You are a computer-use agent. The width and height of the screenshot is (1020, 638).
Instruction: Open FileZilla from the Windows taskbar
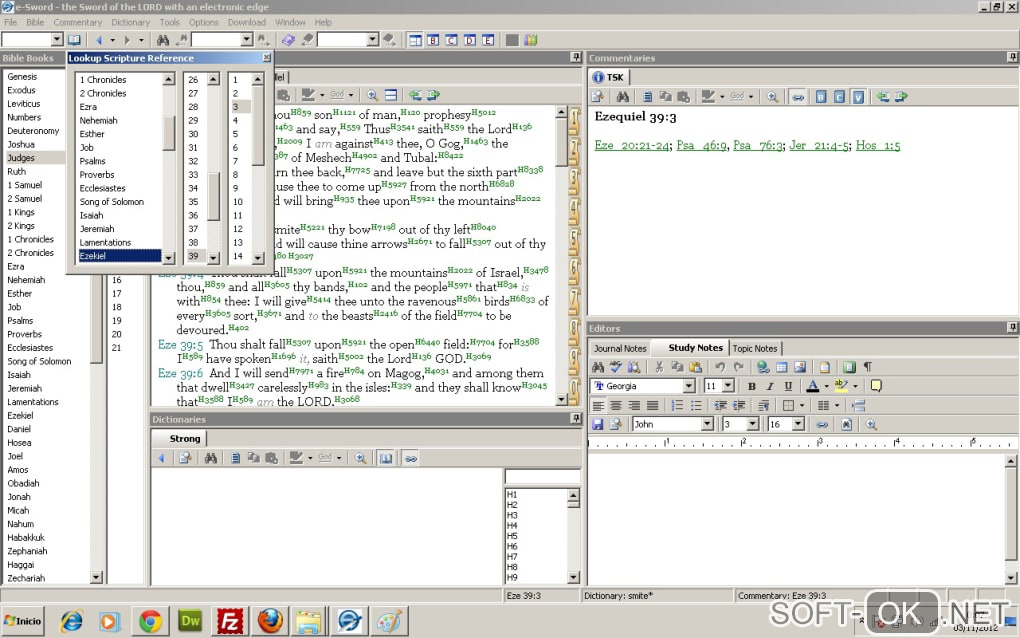(230, 621)
